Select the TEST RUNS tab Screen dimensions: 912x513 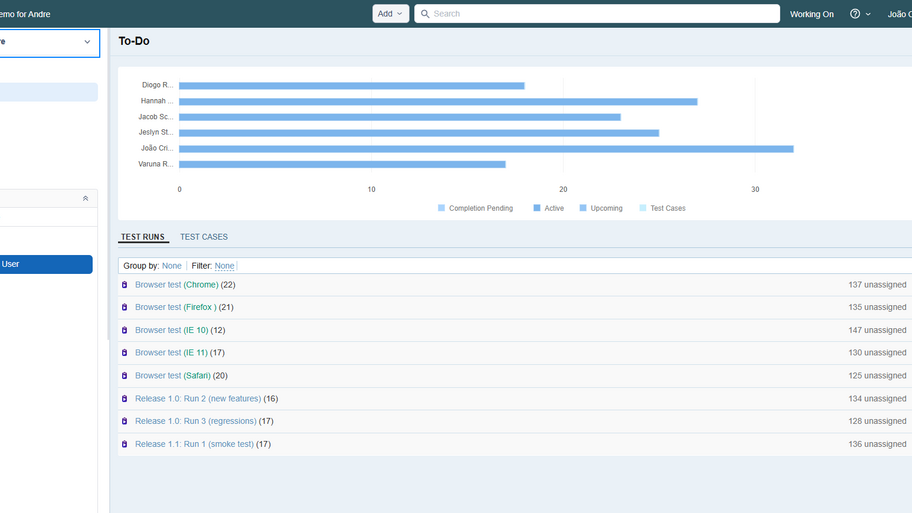click(143, 237)
